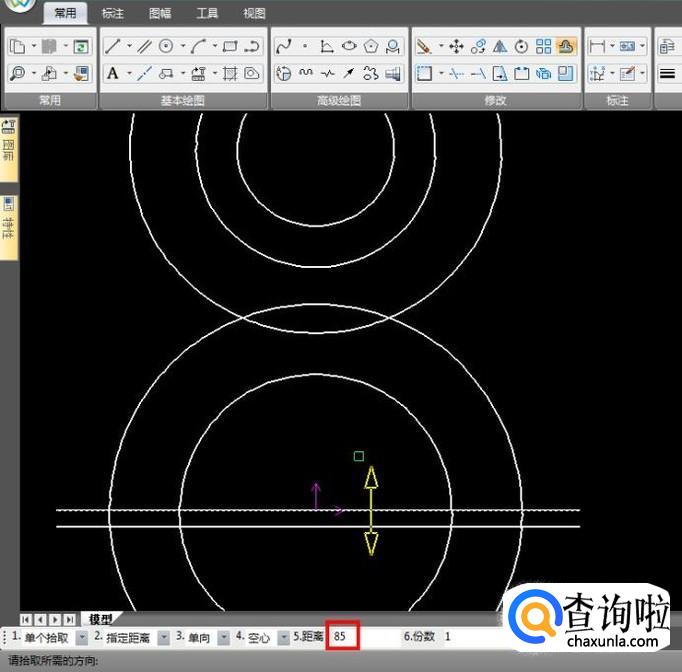Click the Mirror tool icon
682x672 pixels.
(x=500, y=46)
